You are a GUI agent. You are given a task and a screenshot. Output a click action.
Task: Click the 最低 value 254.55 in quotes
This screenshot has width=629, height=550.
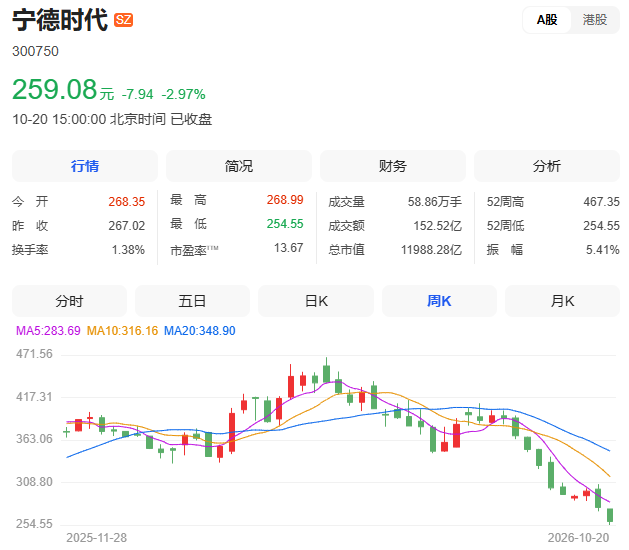[x=285, y=223]
